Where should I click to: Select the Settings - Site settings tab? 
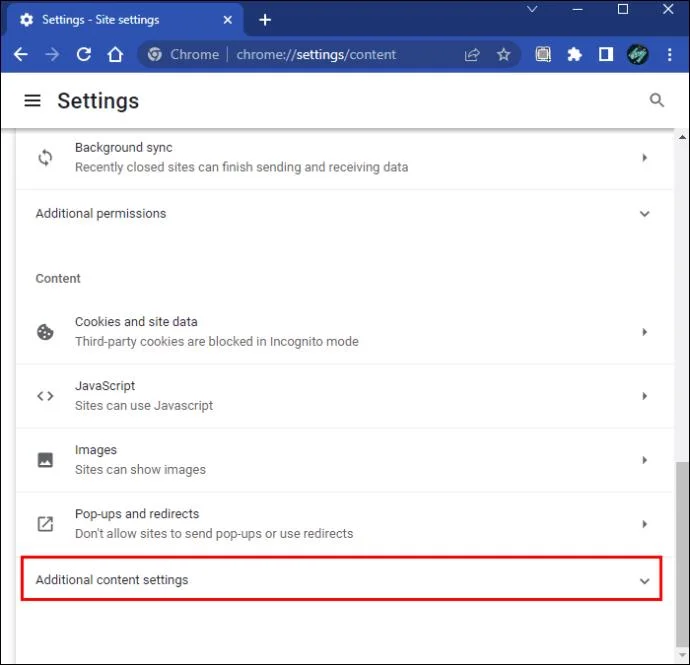click(123, 20)
